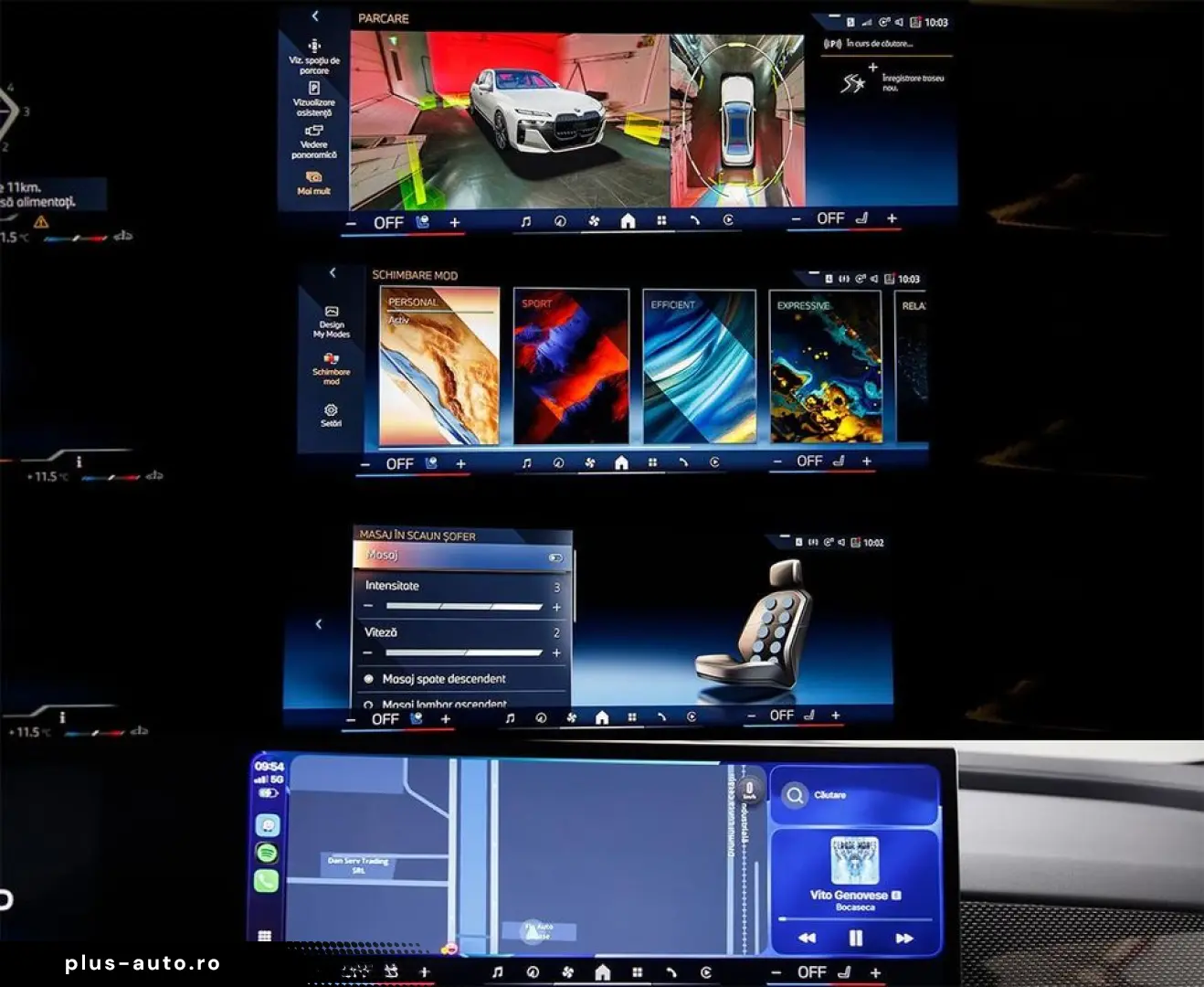Open CarPlay app grid dashboard icon
This screenshot has width=1204, height=987.
(x=264, y=936)
